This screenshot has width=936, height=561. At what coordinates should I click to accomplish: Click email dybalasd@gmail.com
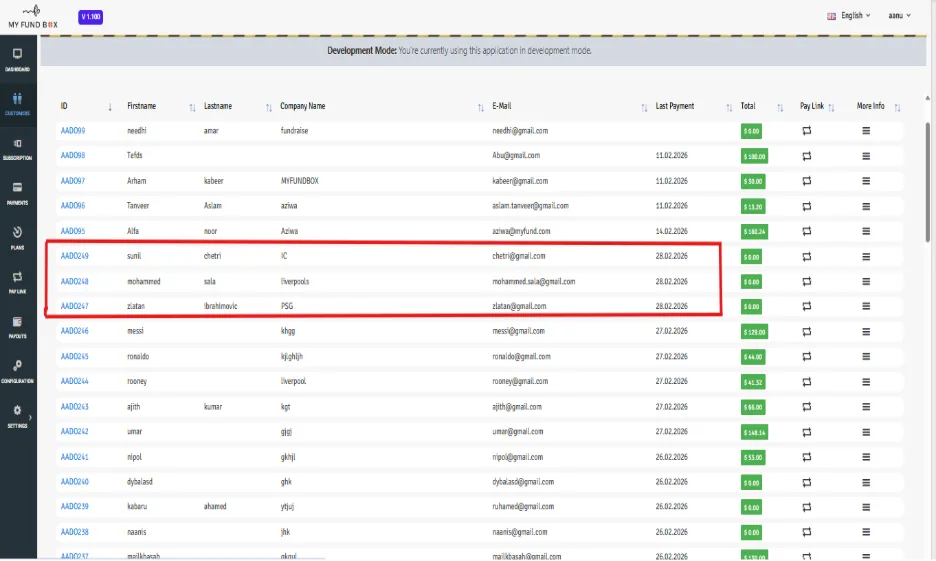point(523,482)
